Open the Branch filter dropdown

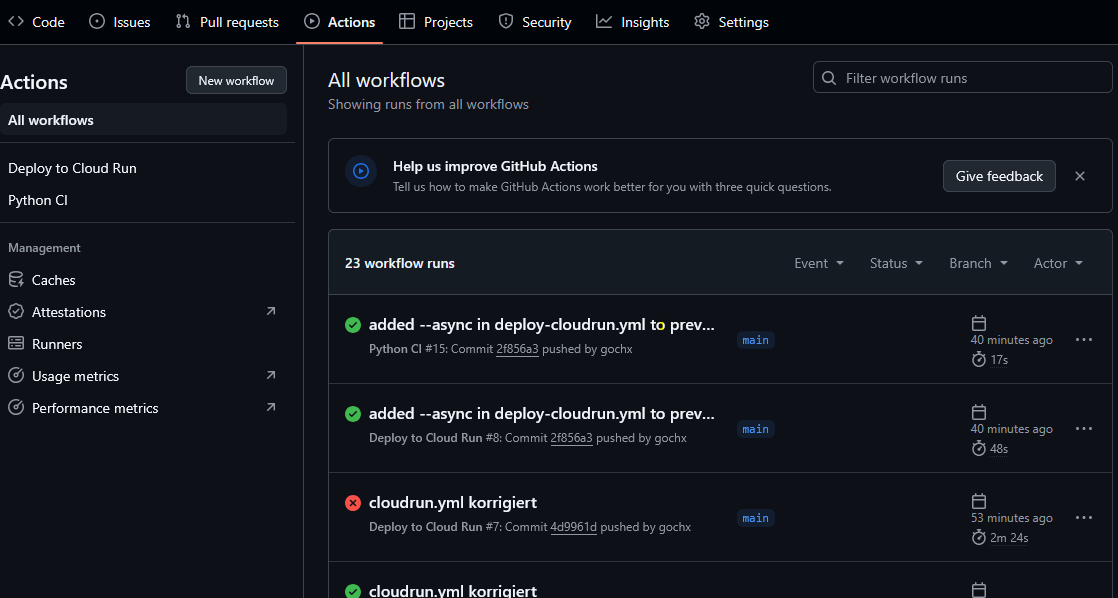(x=977, y=263)
